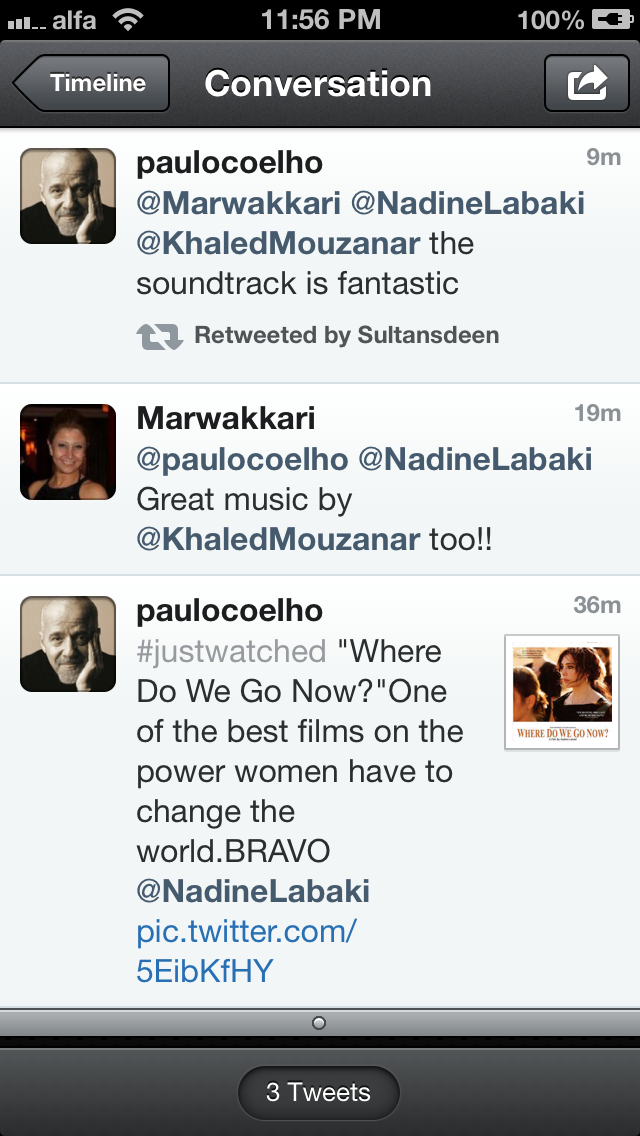Tap the share arrow icon
Image resolution: width=640 pixels, height=1136 pixels.
[x=587, y=83]
